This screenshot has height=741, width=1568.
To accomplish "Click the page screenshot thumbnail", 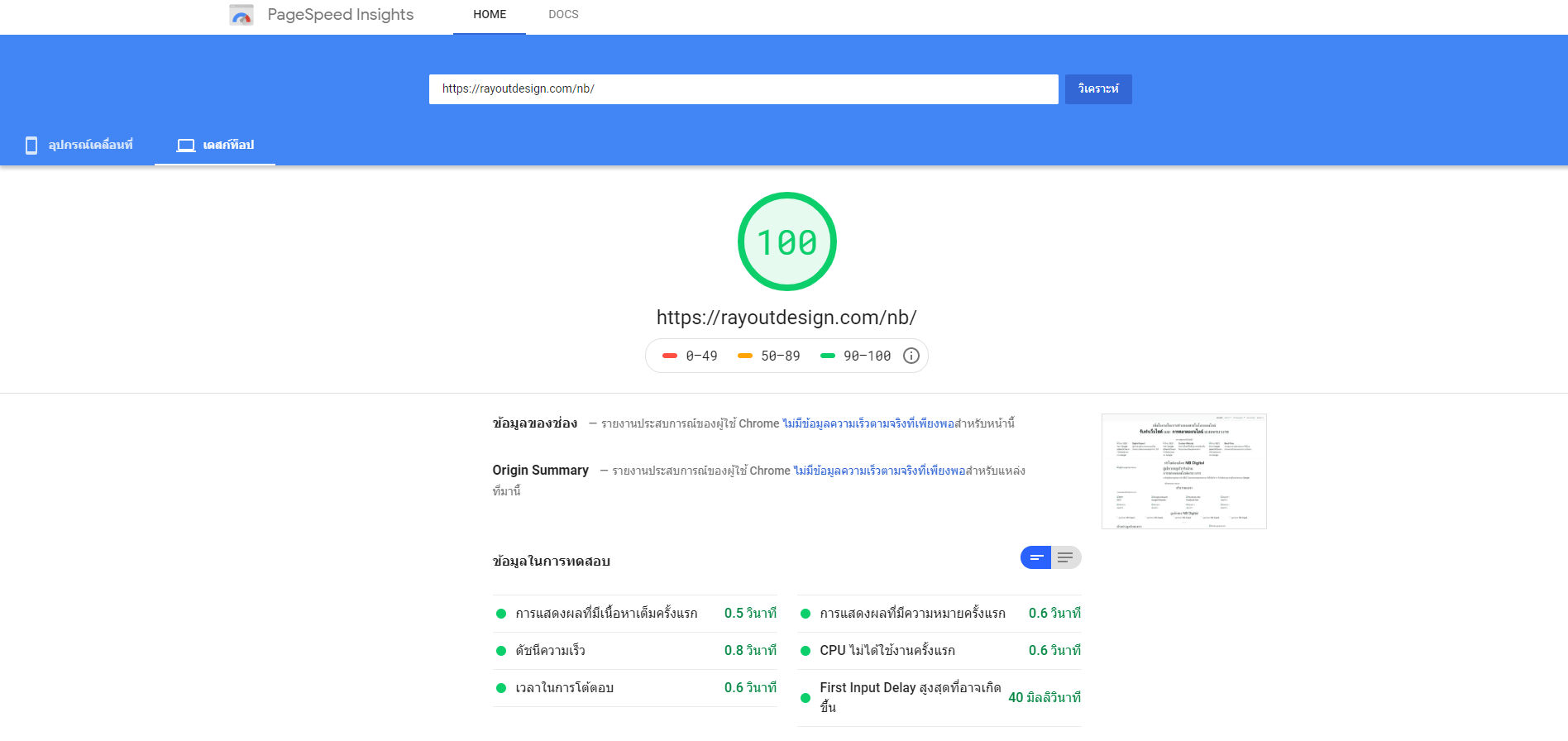I will (1183, 471).
